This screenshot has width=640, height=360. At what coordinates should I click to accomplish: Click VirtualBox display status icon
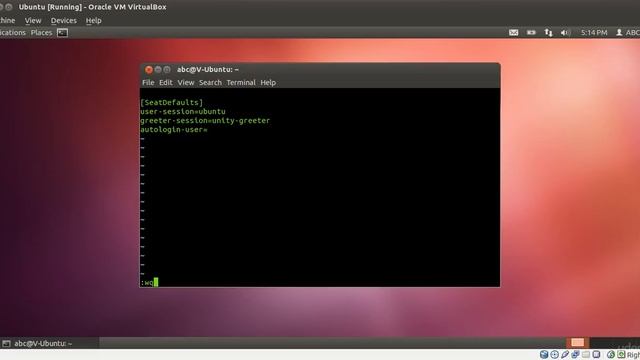pos(596,354)
